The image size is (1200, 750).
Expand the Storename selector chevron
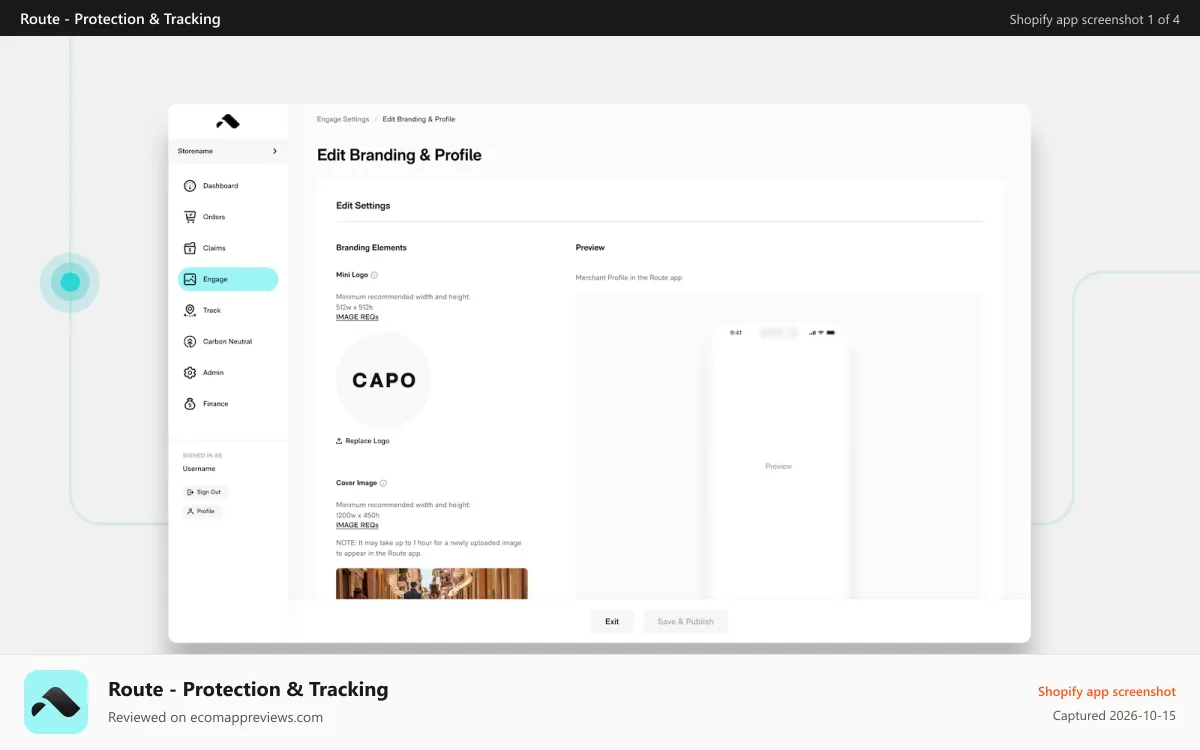(275, 151)
